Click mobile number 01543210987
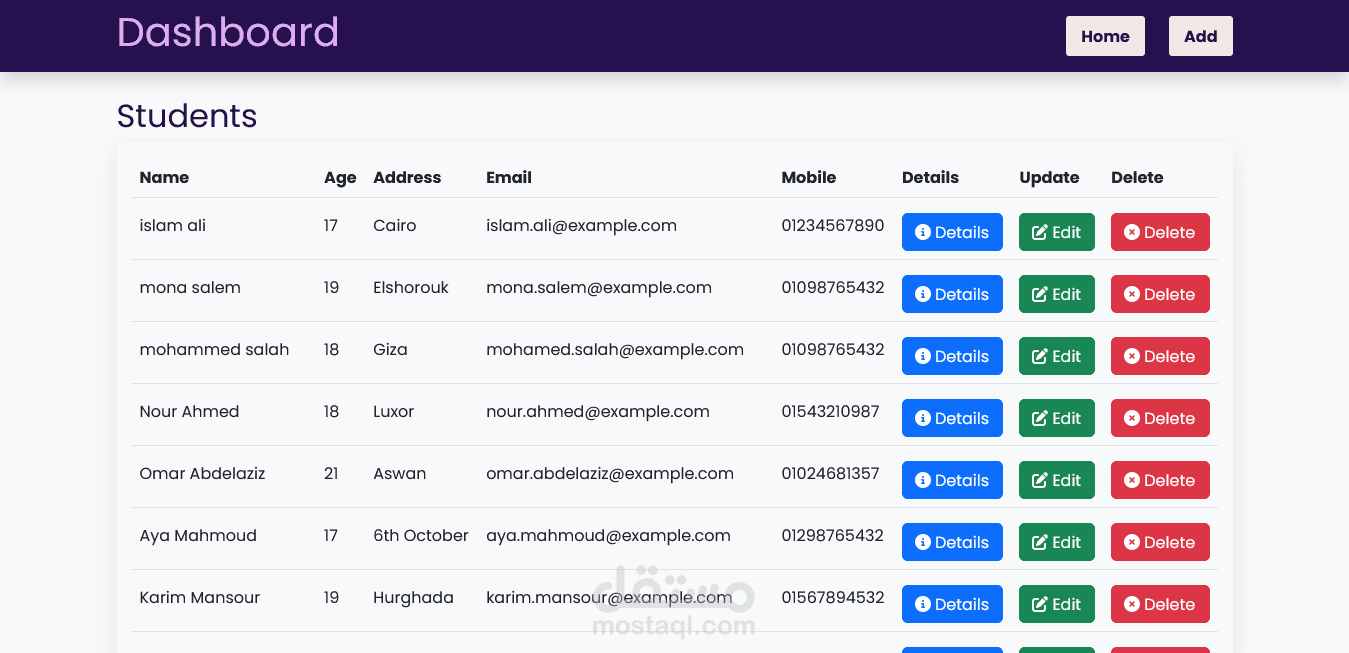This screenshot has width=1349, height=653. pyautogui.click(x=831, y=411)
